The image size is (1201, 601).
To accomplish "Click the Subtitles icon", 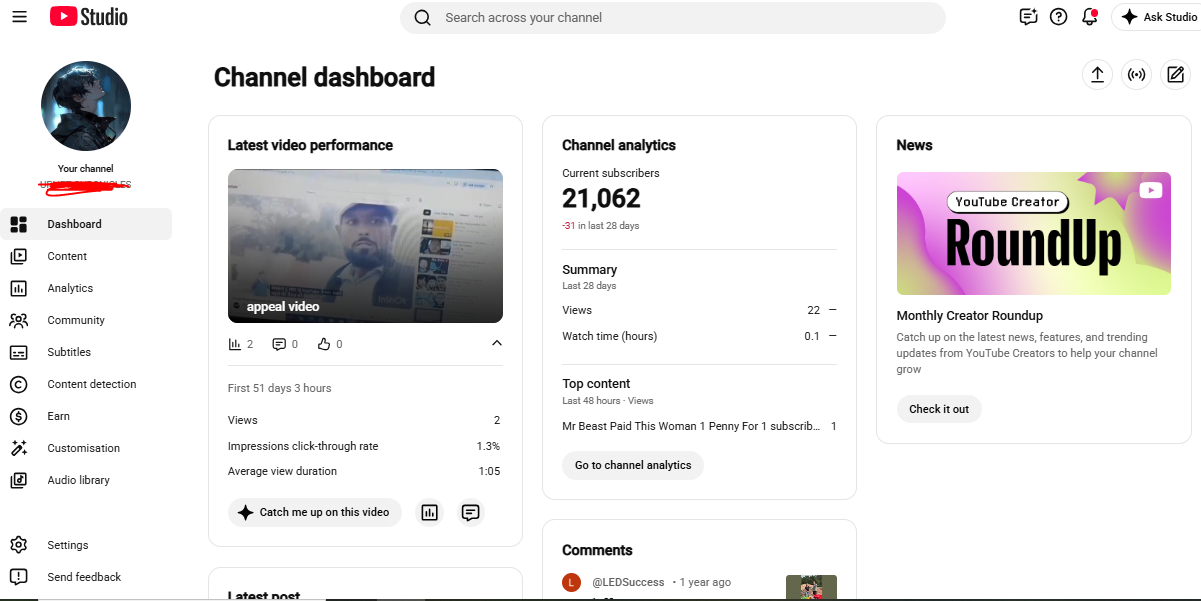I will pos(18,352).
